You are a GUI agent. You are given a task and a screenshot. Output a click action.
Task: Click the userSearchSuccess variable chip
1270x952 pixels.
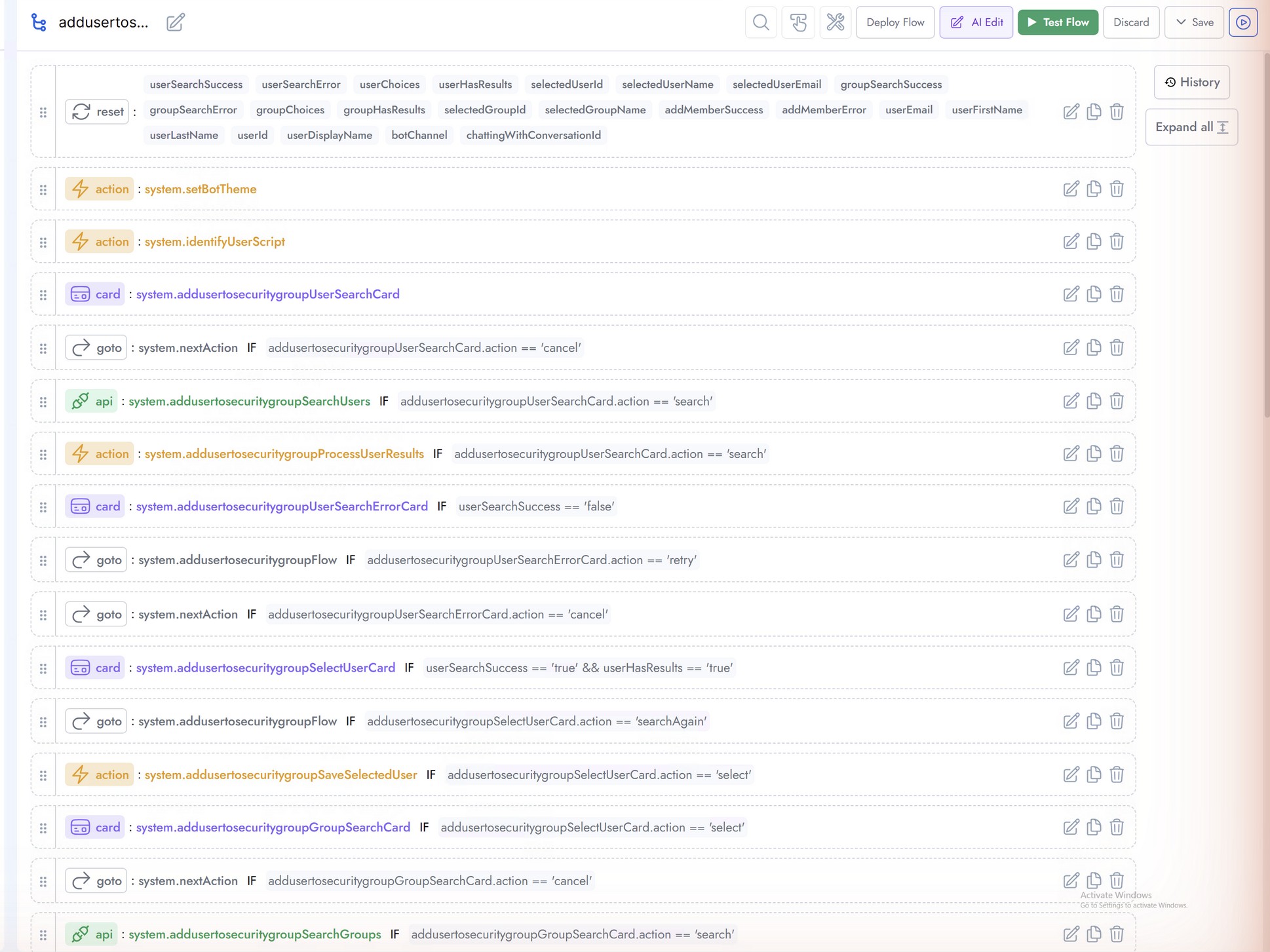point(196,85)
